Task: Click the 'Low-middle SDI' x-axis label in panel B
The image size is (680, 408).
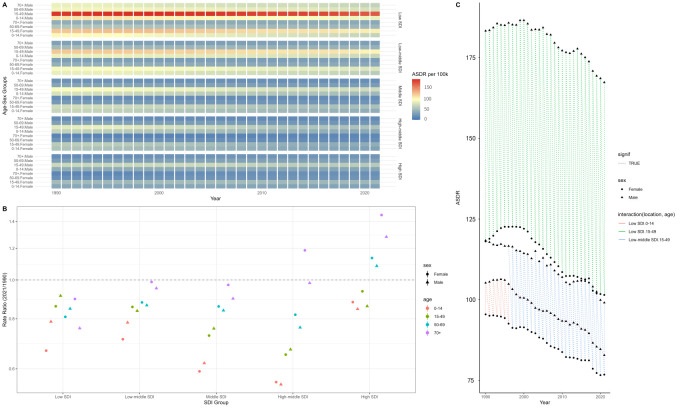Action: click(x=139, y=397)
